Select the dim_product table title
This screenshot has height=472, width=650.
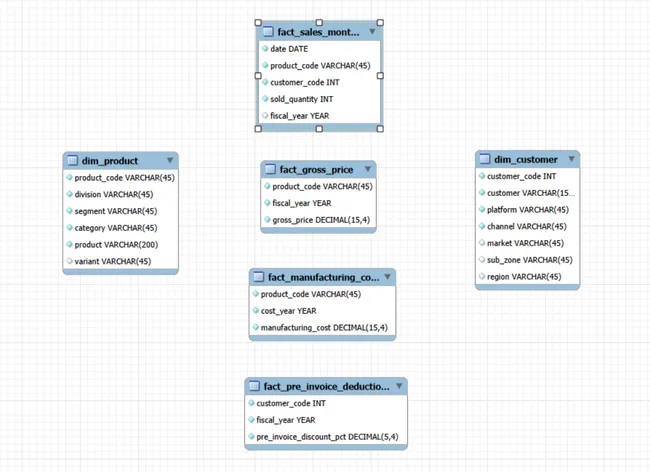click(110, 161)
